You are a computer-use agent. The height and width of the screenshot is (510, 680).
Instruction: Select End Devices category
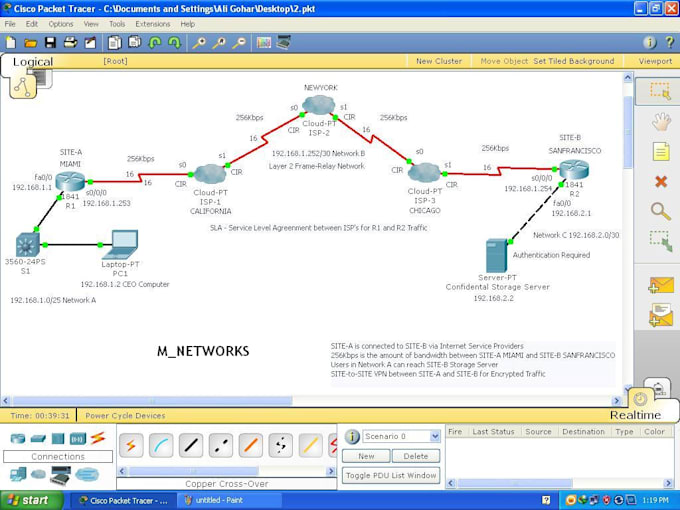tap(18, 474)
